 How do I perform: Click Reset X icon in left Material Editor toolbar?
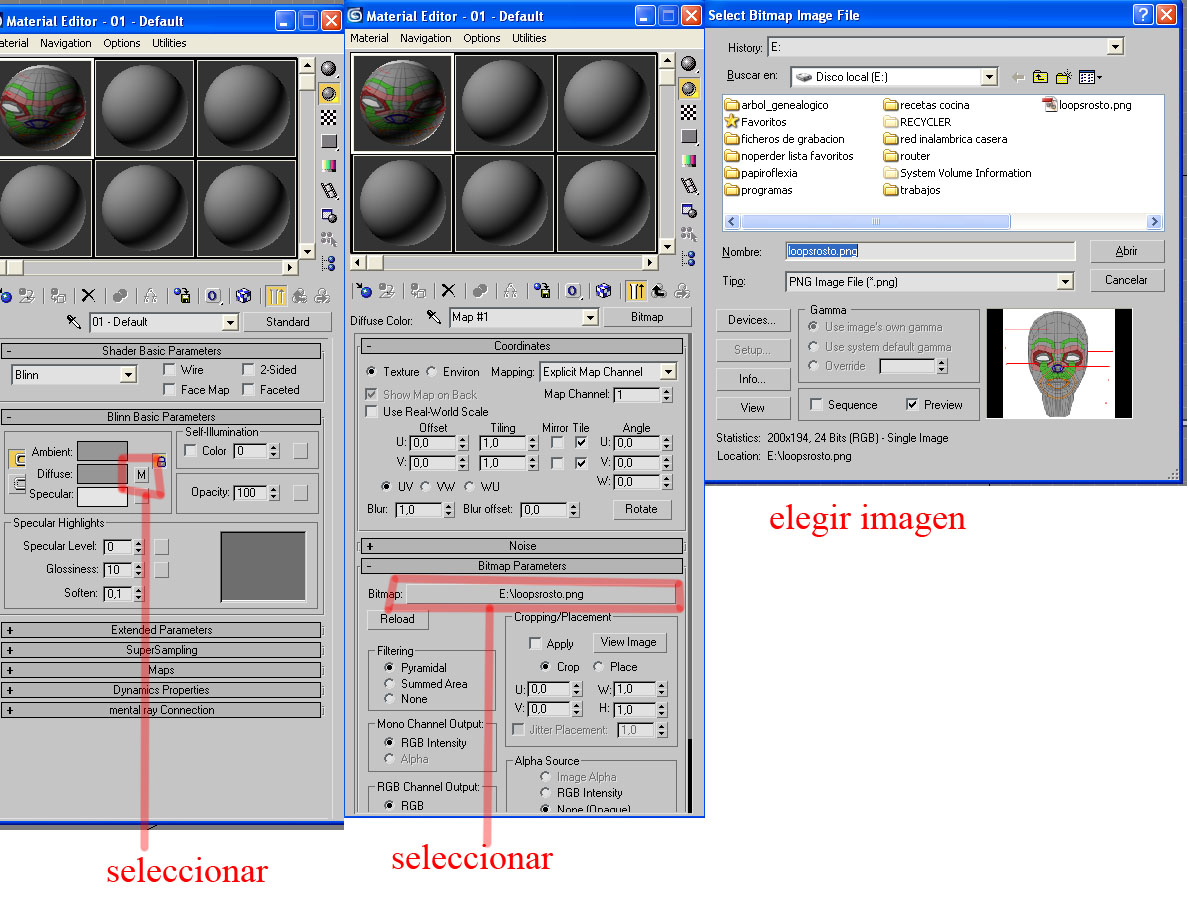tap(88, 296)
